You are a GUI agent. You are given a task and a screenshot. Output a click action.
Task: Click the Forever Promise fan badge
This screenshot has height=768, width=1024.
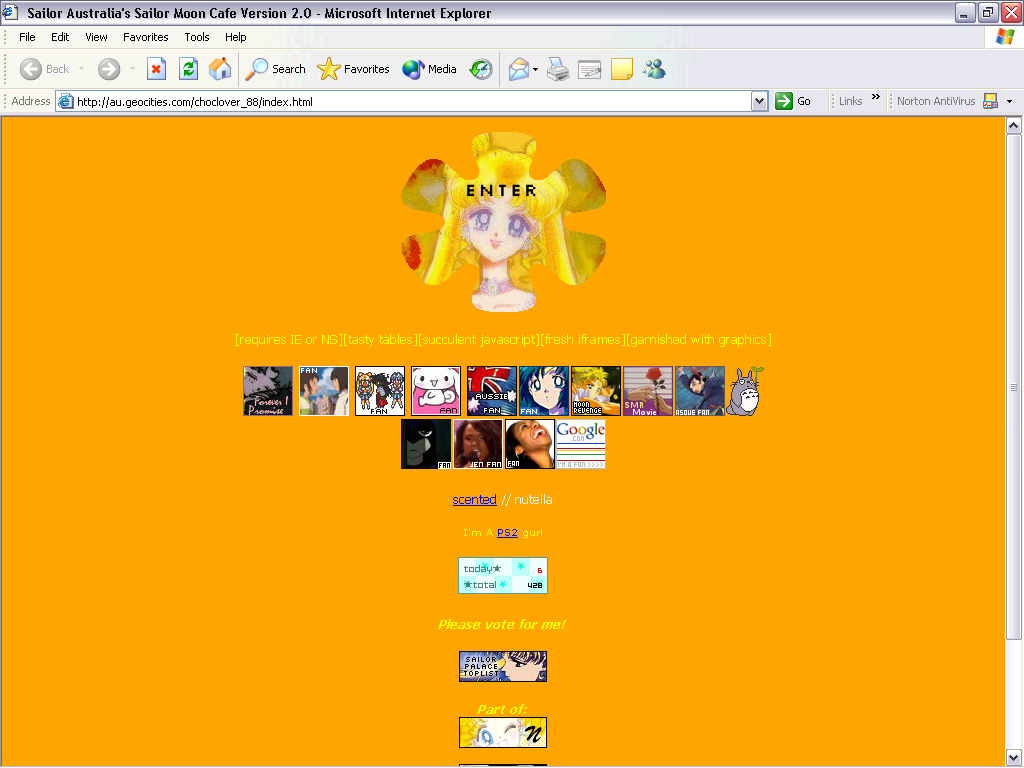[x=268, y=391]
